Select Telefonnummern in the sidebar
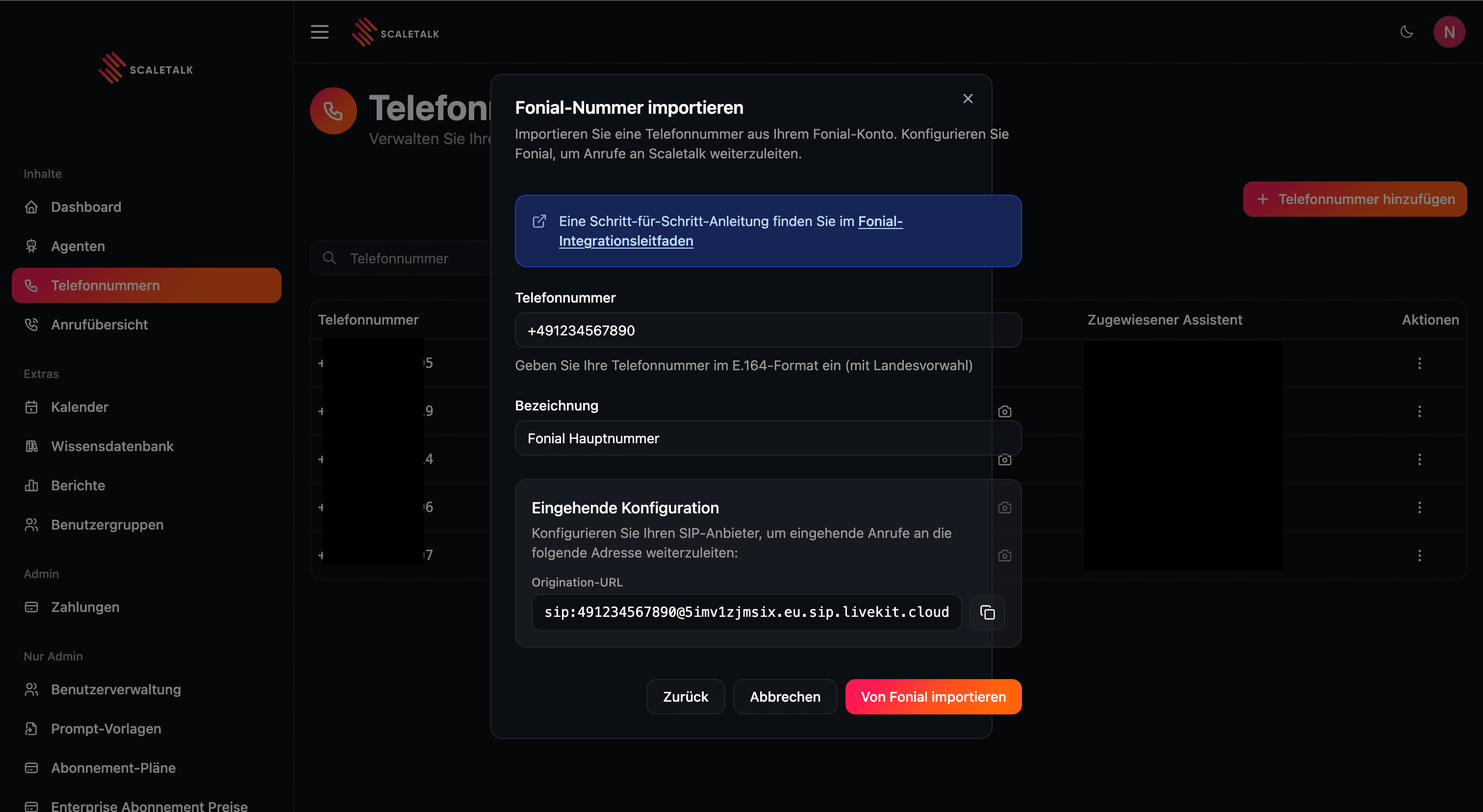Screen dimensions: 1483x812 146,285
